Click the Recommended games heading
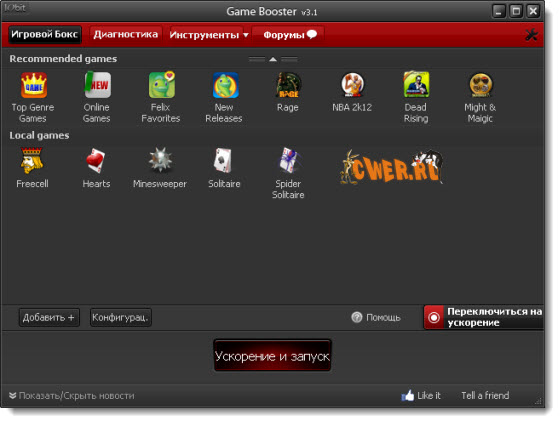560x423 pixels. pyautogui.click(x=63, y=59)
